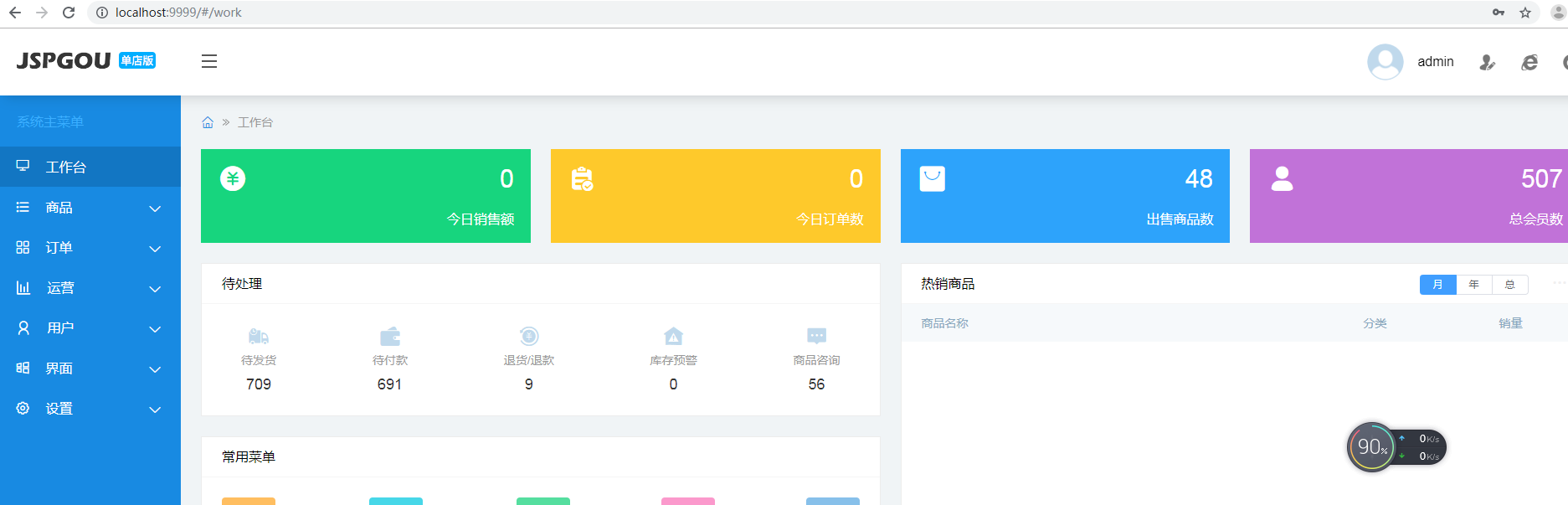Open the admin user name menu
The height and width of the screenshot is (505, 1568).
coord(1436,62)
